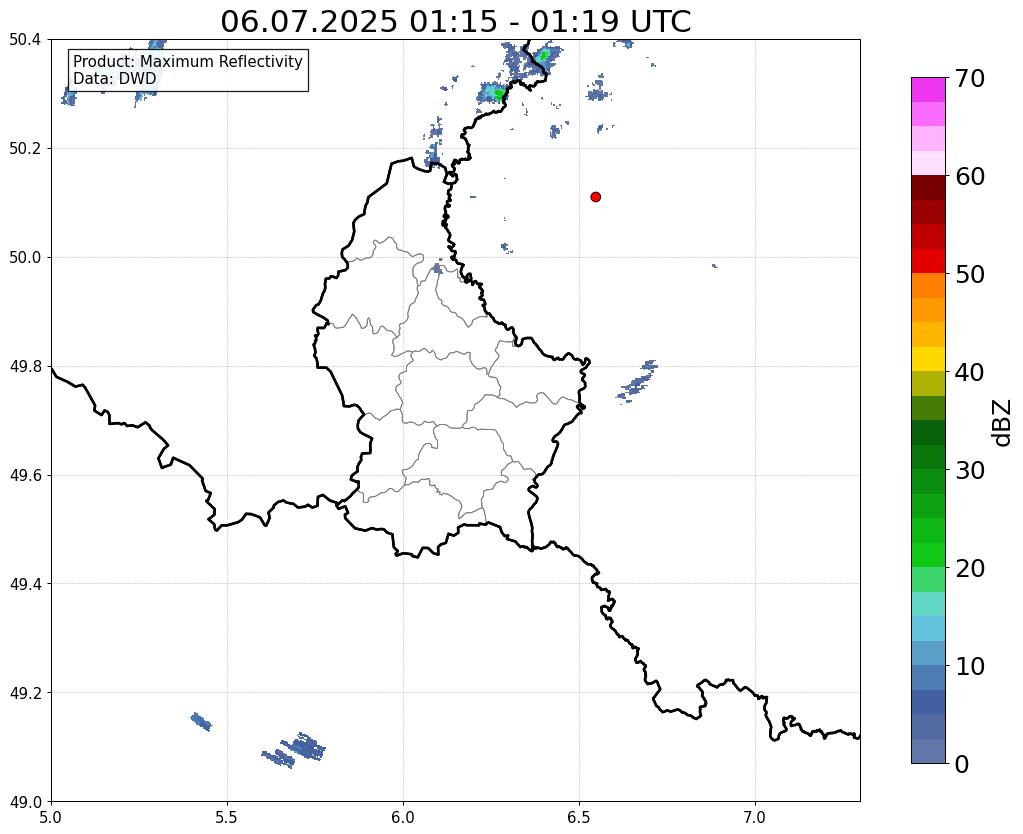This screenshot has height=834, width=1023.
Task: Click the red station marker dot
Action: [595, 196]
